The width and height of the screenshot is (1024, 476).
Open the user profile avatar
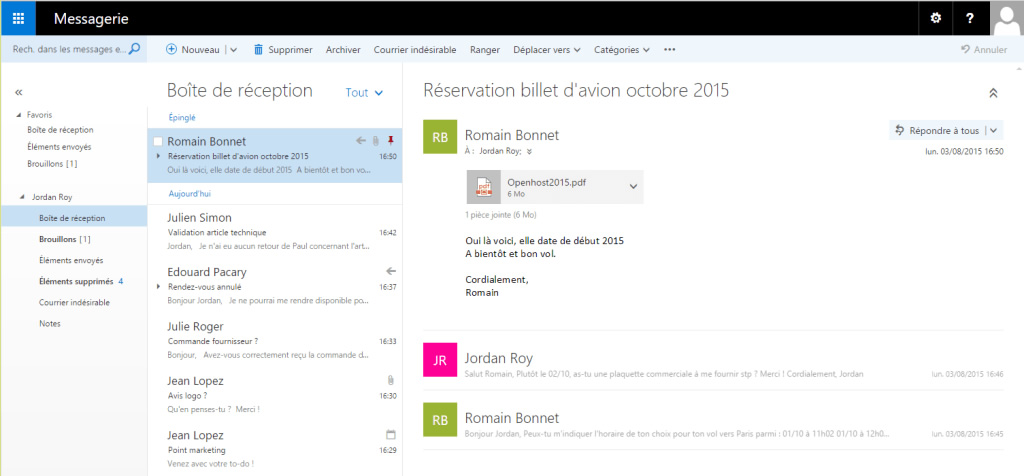coord(1007,18)
